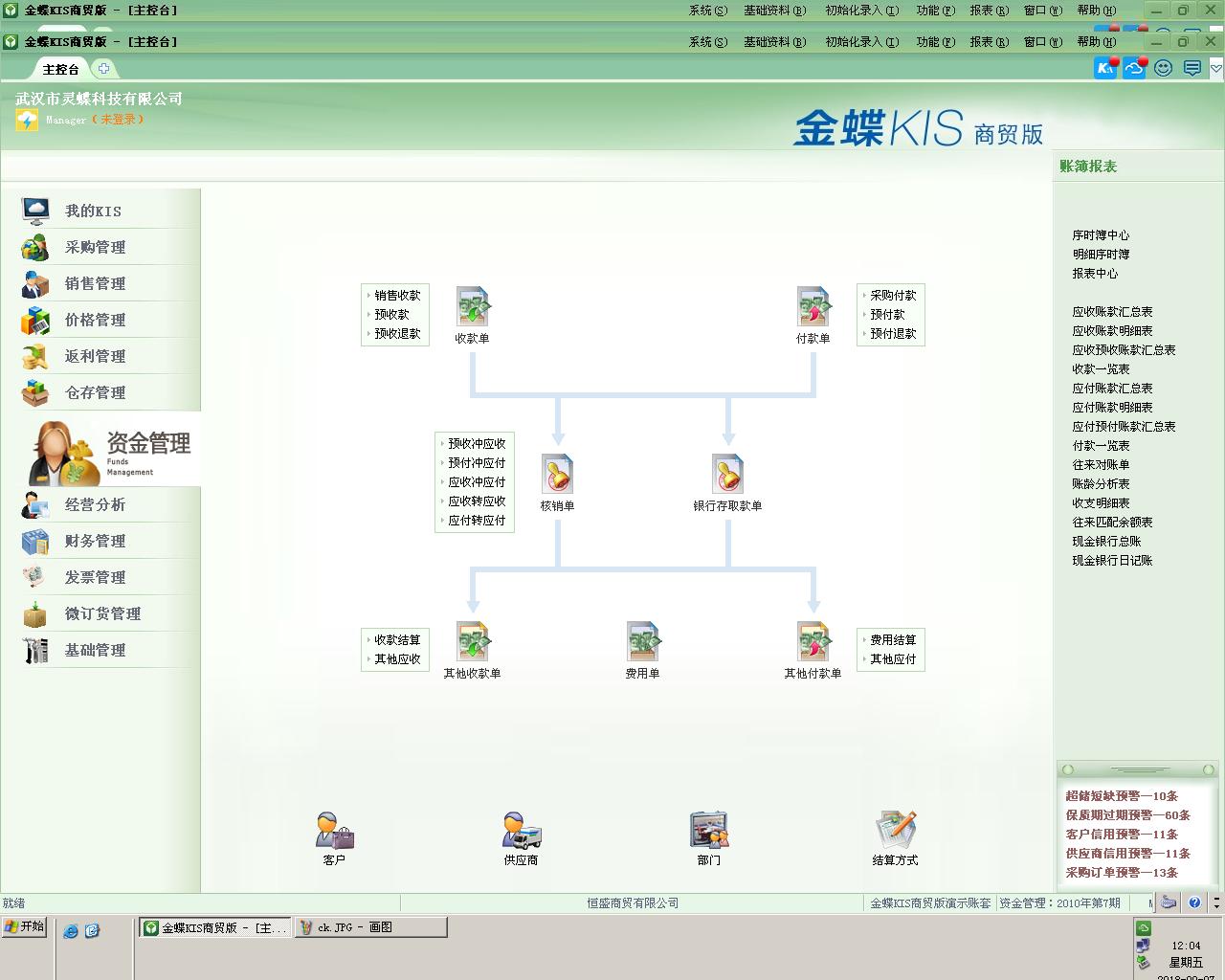Open the 核销单 write-off icon
Image resolution: width=1225 pixels, height=980 pixels.
coord(557,475)
